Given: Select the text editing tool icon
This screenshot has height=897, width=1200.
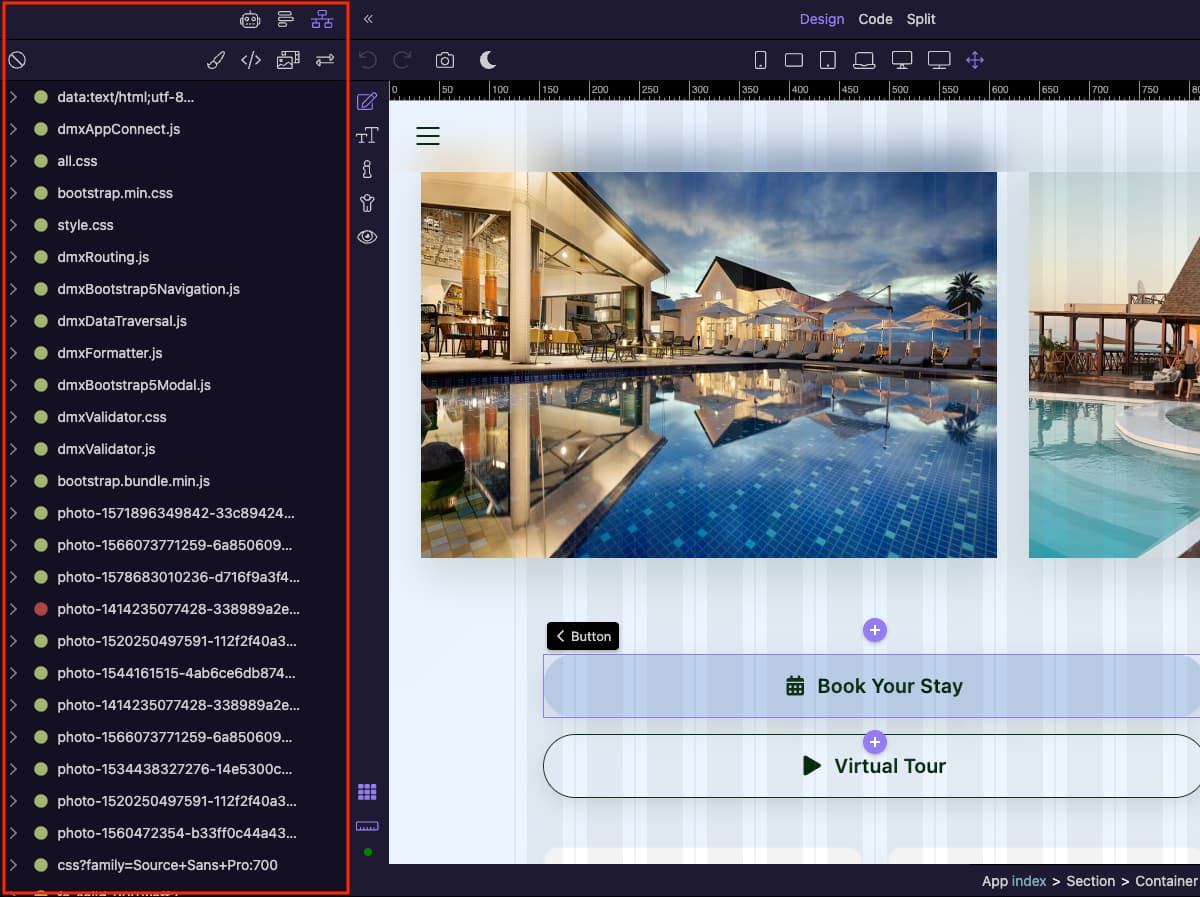Looking at the screenshot, I should tap(367, 135).
